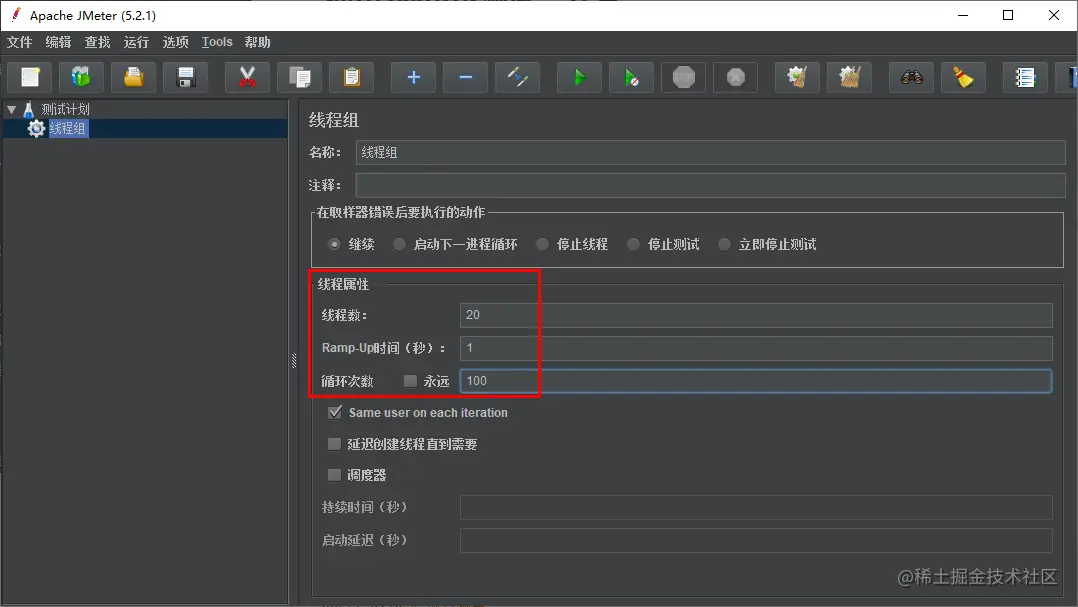The width and height of the screenshot is (1078, 607).
Task: Enable 延迟创建线程直到需要 checkbox
Action: coord(334,444)
